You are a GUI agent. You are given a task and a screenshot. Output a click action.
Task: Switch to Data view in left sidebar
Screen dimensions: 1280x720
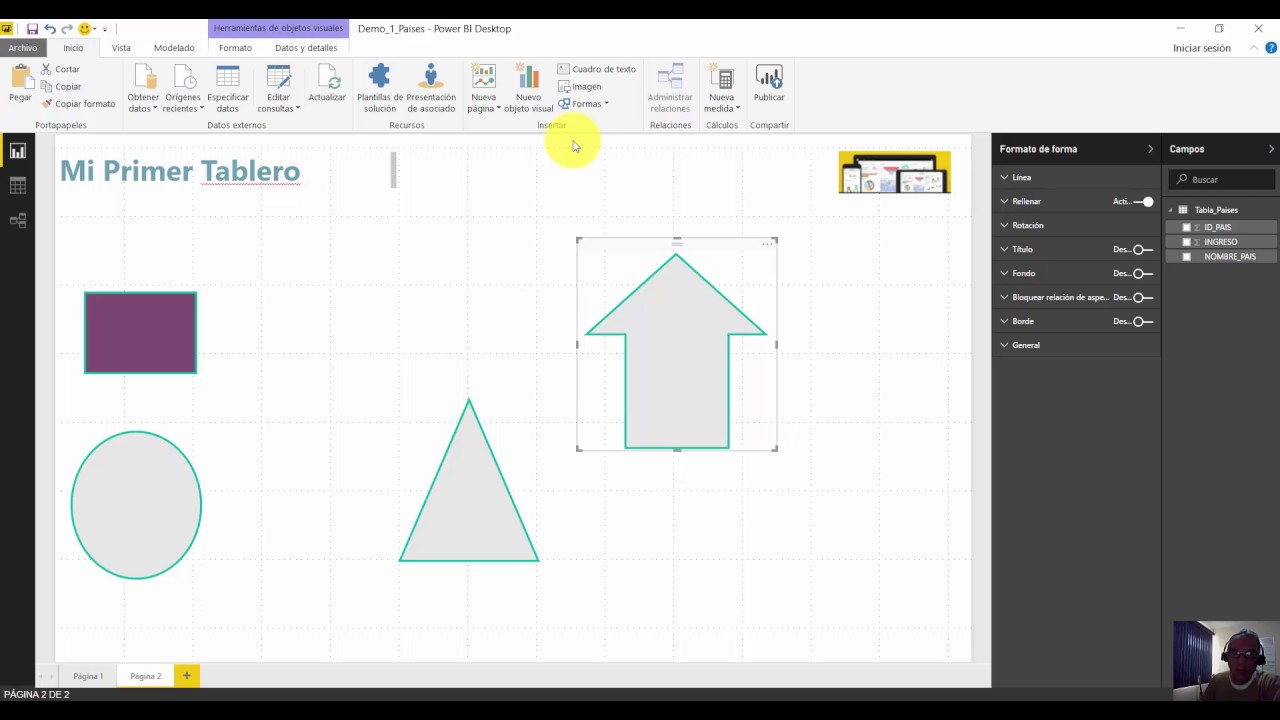click(18, 186)
